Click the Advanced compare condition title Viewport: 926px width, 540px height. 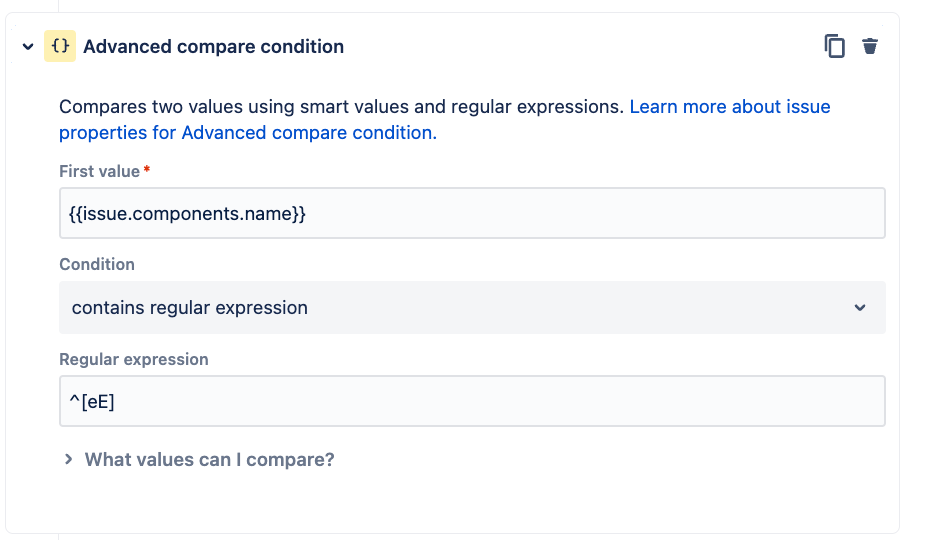tap(213, 47)
